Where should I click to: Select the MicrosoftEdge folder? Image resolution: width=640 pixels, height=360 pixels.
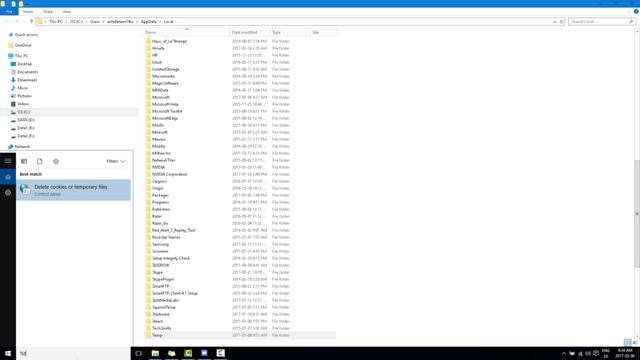tap(165, 118)
